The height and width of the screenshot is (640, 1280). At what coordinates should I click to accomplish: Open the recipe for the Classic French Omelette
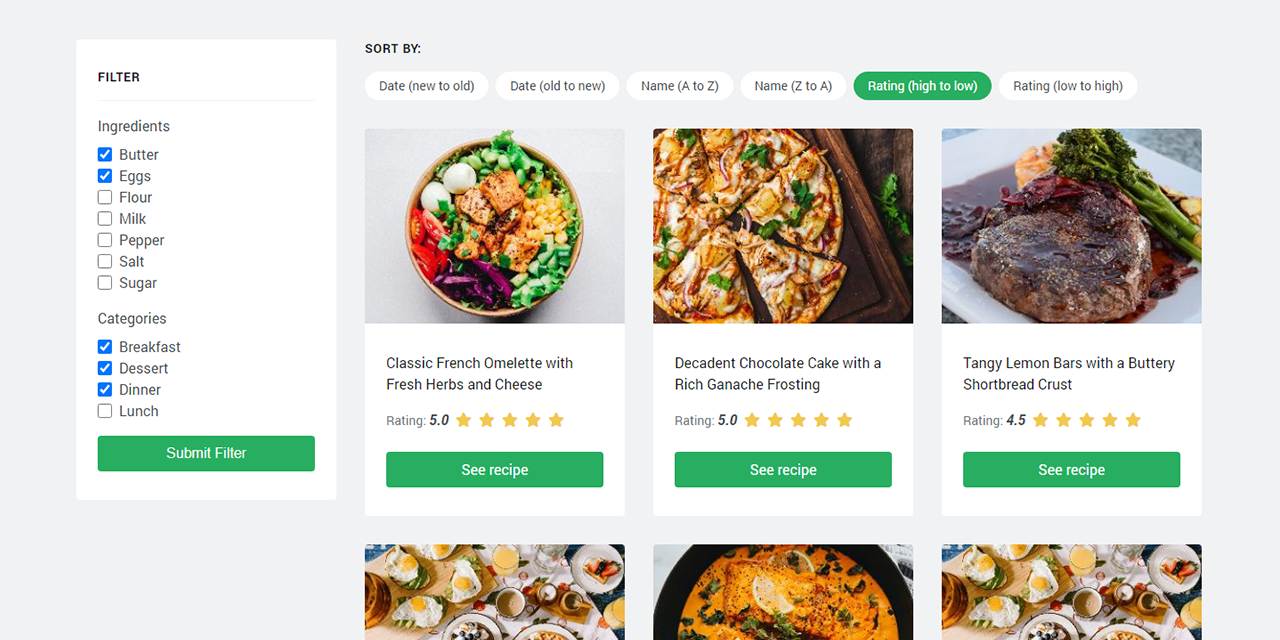494,469
